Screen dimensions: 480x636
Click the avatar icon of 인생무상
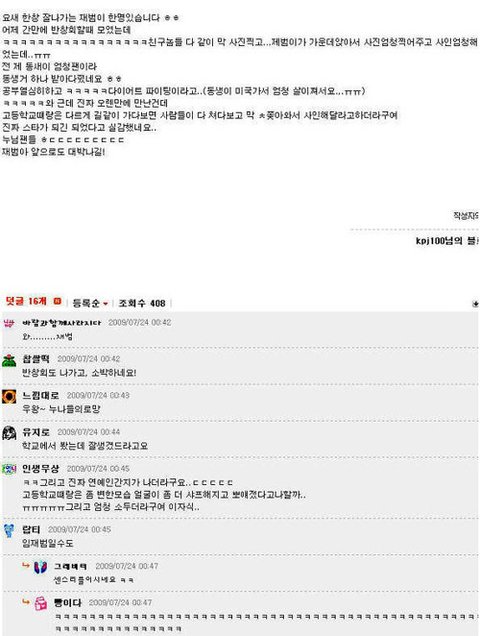pyautogui.click(x=9, y=469)
